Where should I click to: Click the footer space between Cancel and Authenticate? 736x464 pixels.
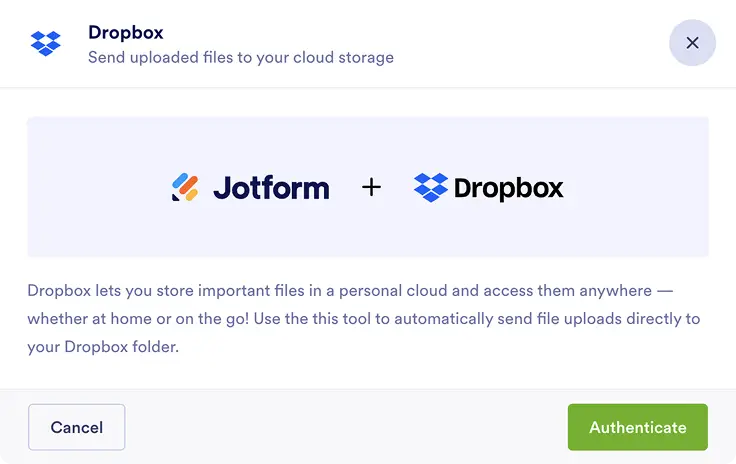[345, 427]
